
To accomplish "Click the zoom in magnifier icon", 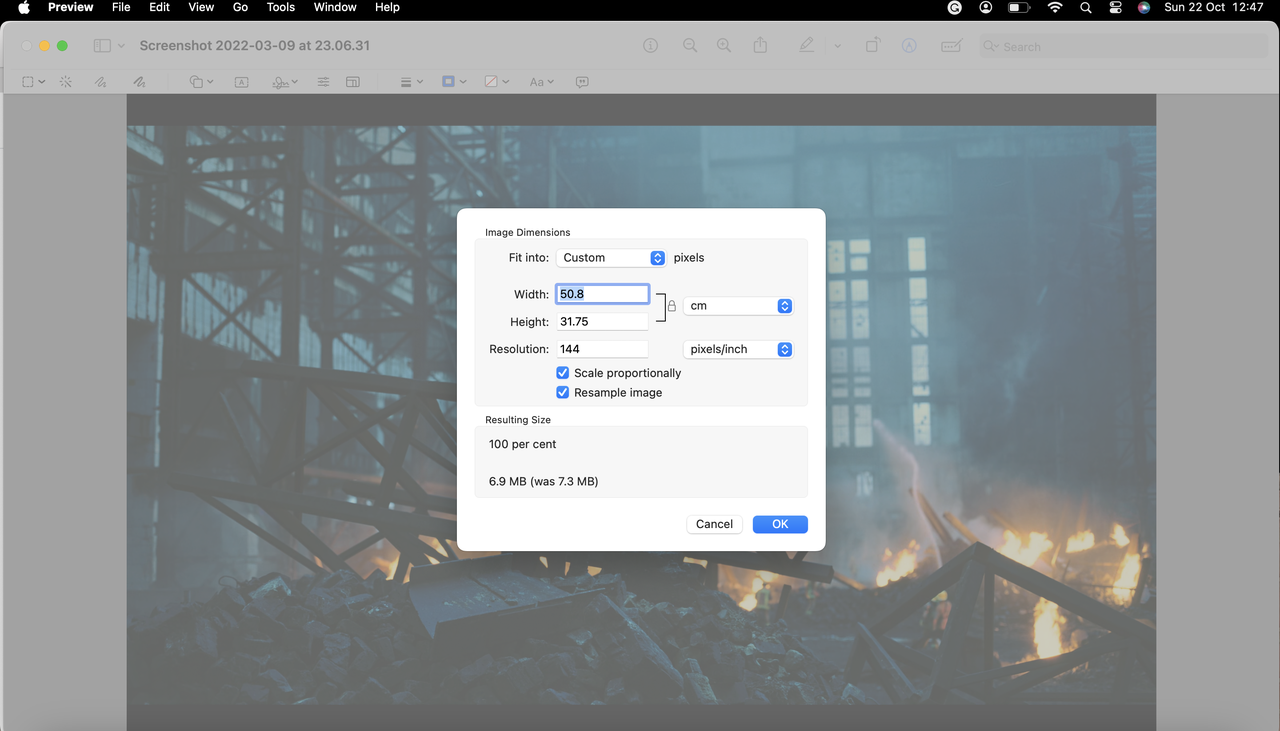I will tap(723, 45).
